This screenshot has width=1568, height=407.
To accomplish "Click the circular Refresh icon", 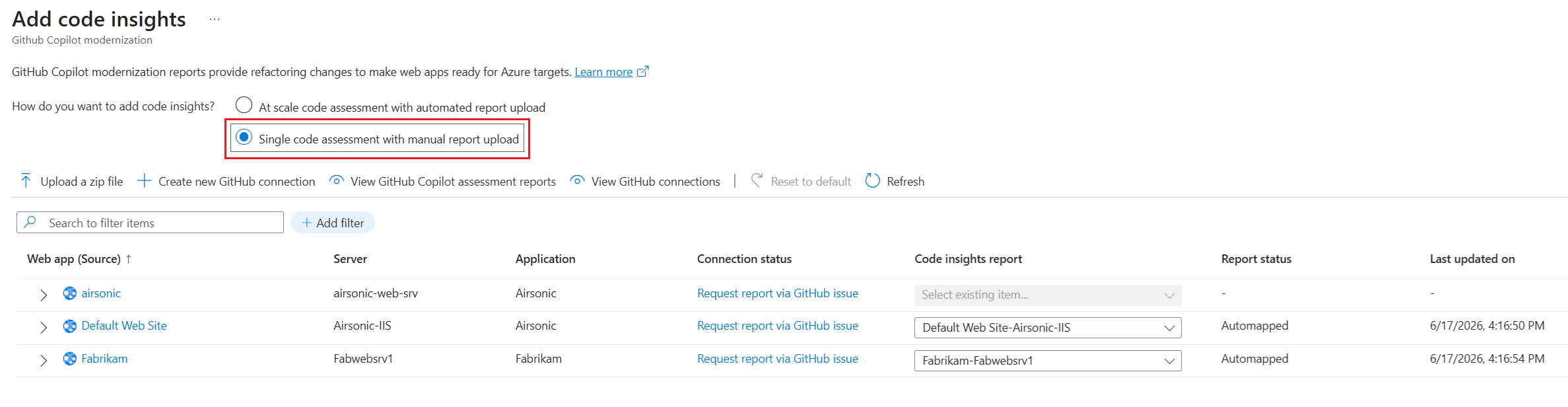I will tap(872, 181).
